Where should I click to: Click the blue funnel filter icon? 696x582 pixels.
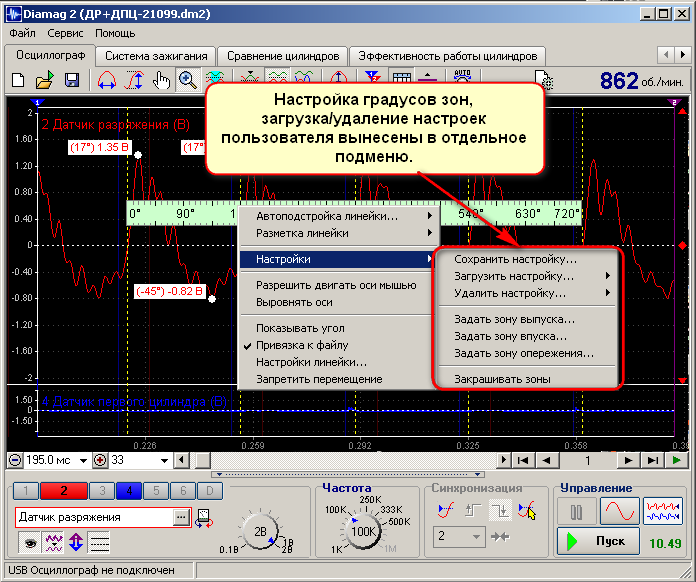click(373, 77)
